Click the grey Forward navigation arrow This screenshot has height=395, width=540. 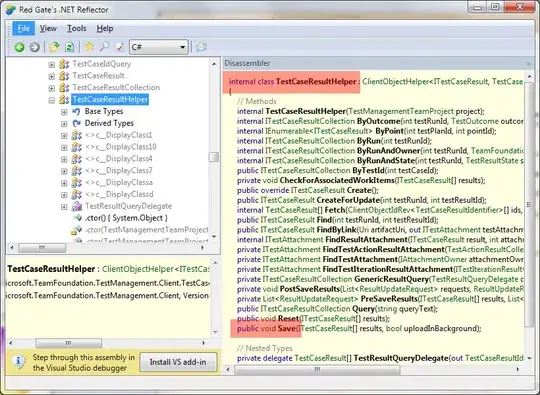coord(34,47)
